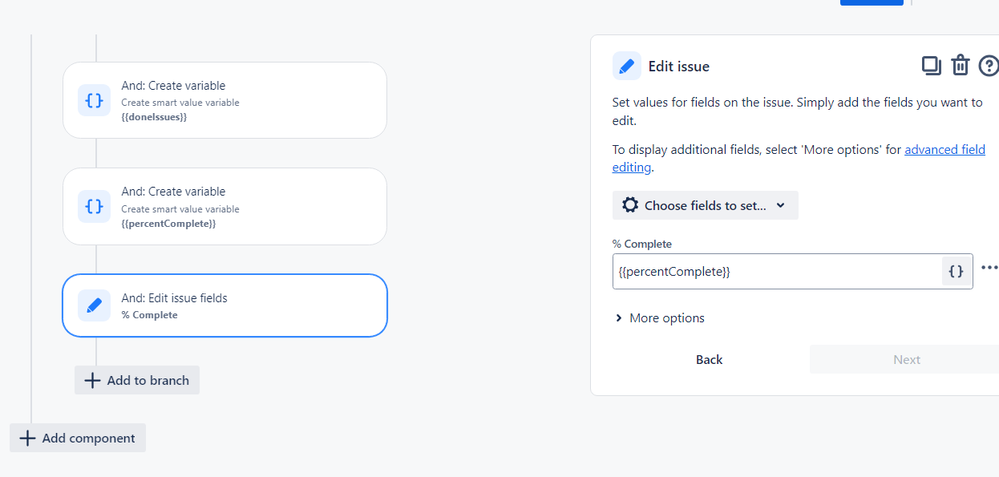The width and height of the screenshot is (999, 477).
Task: Open Choose fields to set dropdown
Action: 705,206
